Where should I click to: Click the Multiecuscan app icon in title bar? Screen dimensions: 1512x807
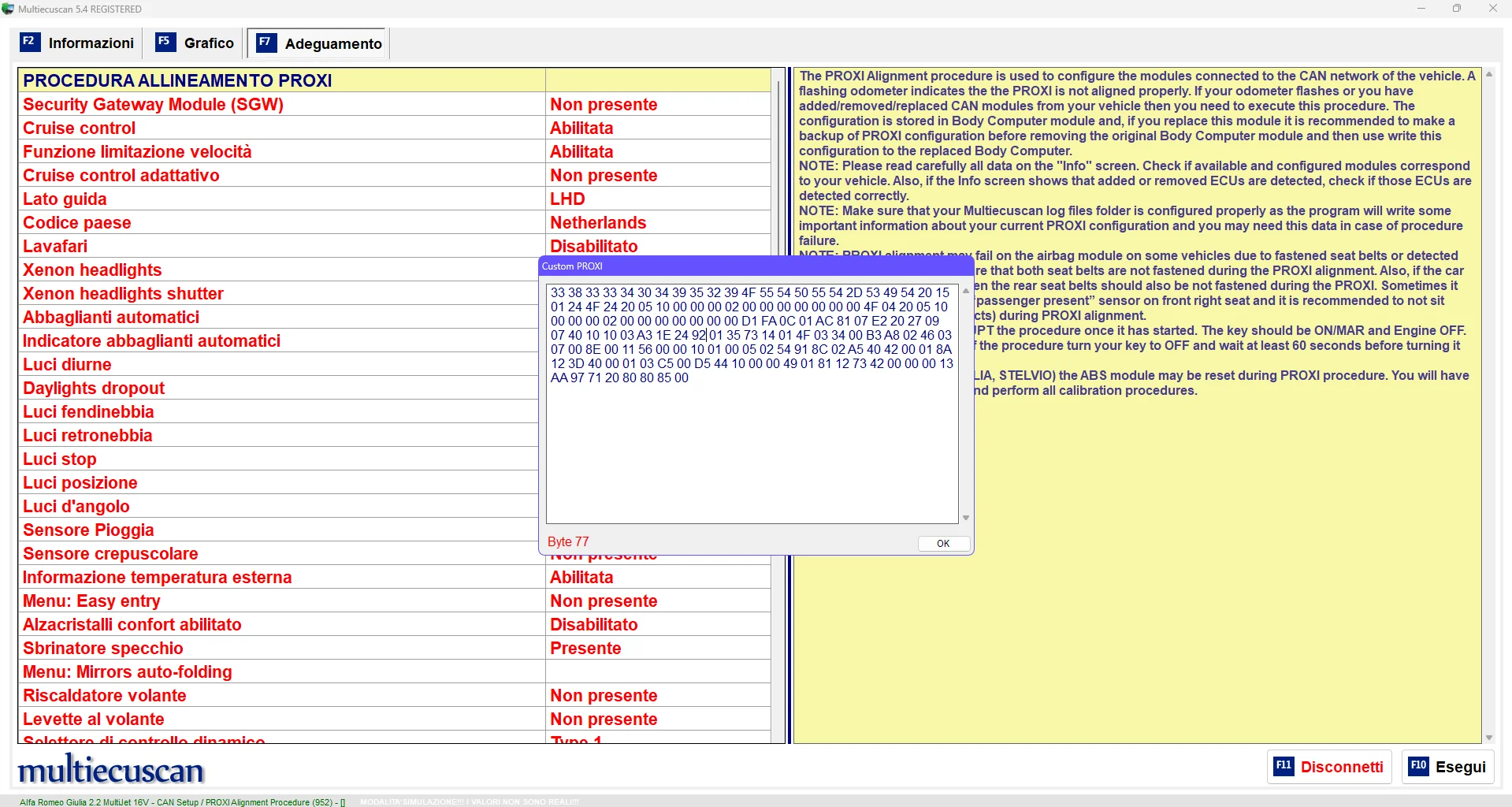[x=8, y=9]
